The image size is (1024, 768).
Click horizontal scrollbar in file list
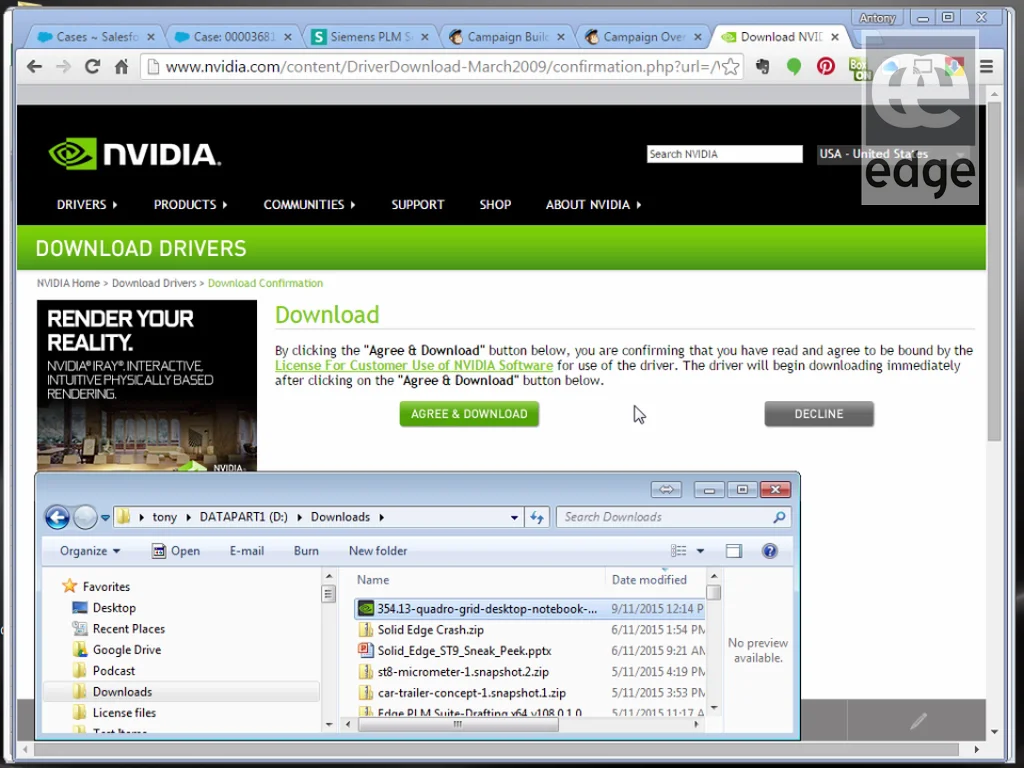pos(458,724)
